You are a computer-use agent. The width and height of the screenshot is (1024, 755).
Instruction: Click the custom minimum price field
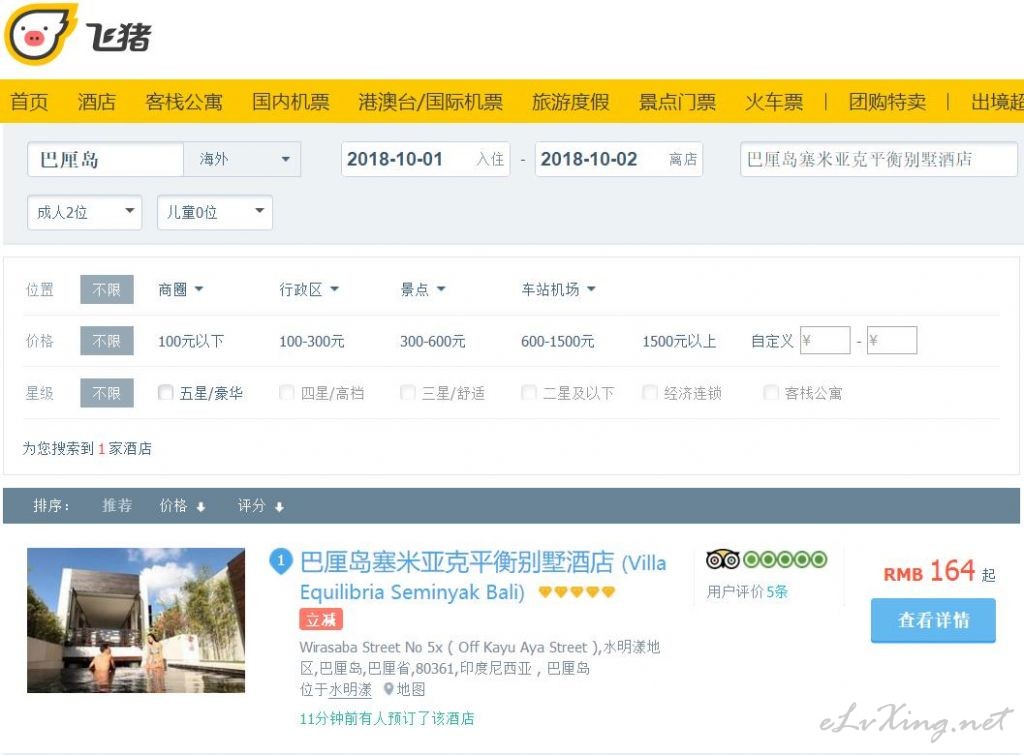(825, 340)
